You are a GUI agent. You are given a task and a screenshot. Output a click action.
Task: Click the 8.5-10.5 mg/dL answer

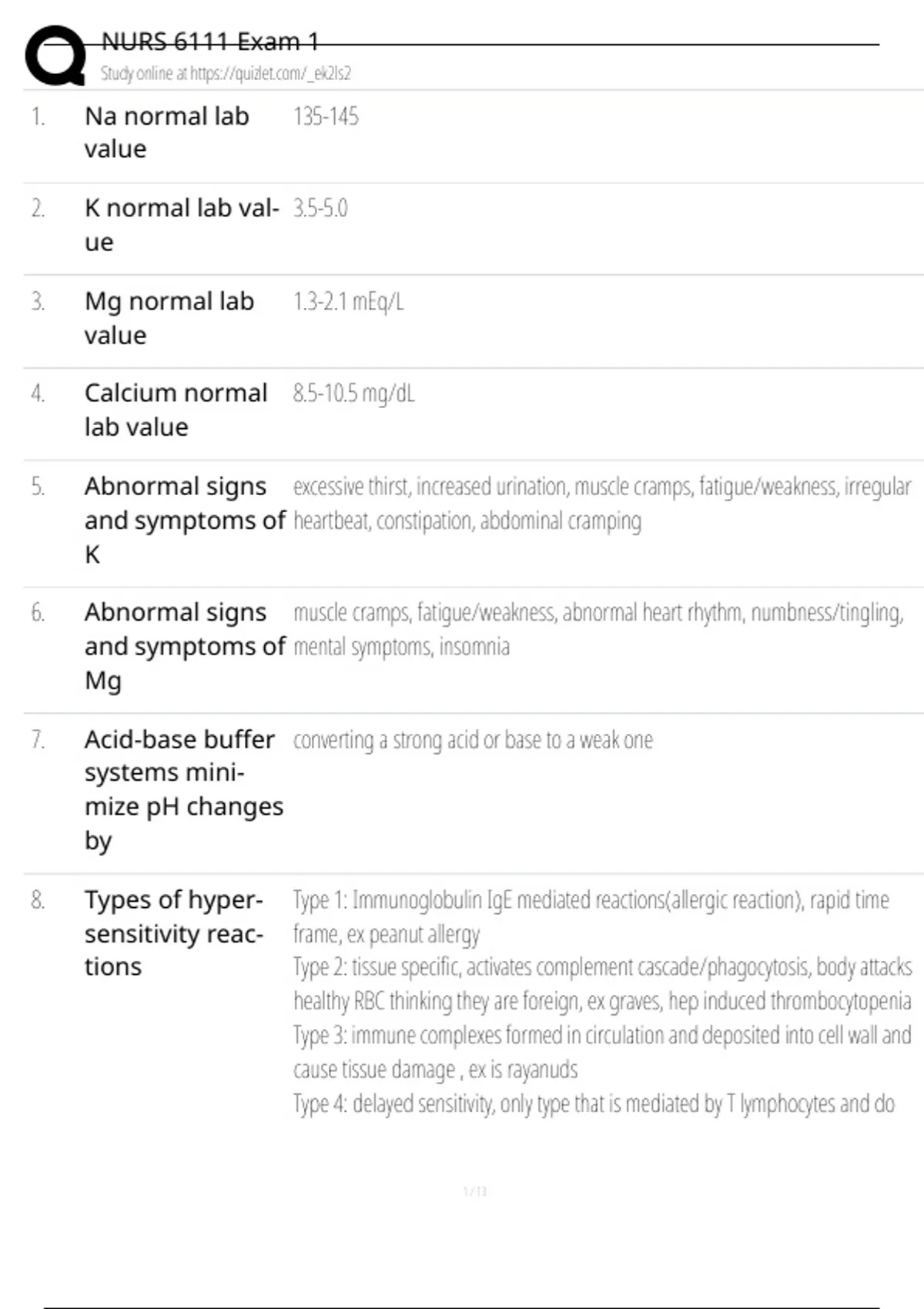[353, 394]
